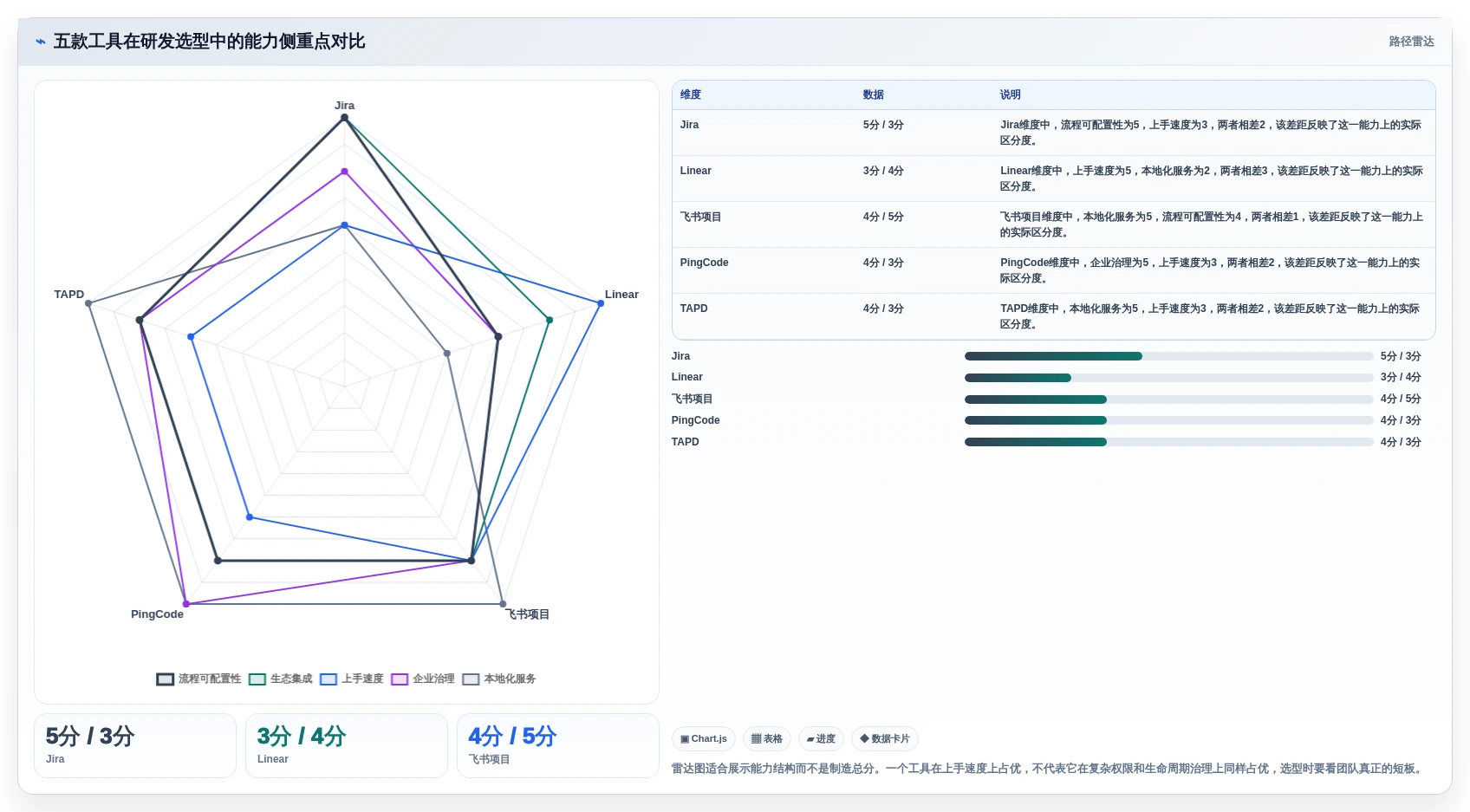Click the 飞书项目 progress bar

click(1168, 400)
